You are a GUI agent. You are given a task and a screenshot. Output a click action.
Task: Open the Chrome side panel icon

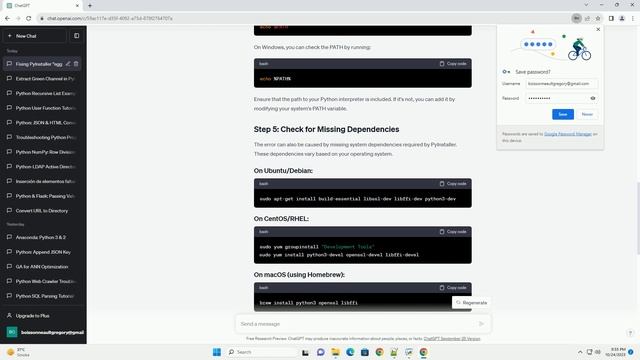[x=611, y=18]
